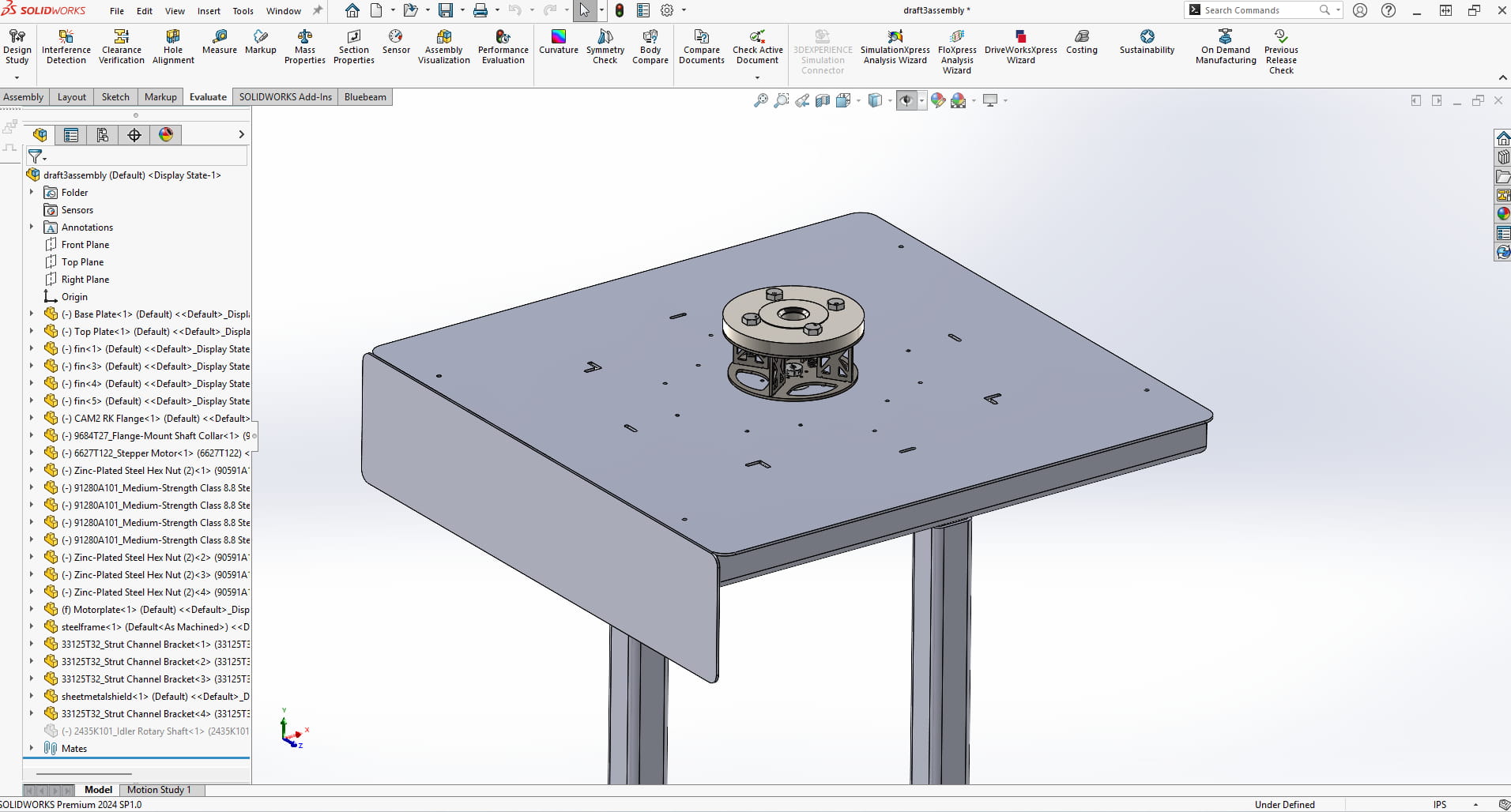
Task: Select the Measure tool
Action: click(219, 45)
